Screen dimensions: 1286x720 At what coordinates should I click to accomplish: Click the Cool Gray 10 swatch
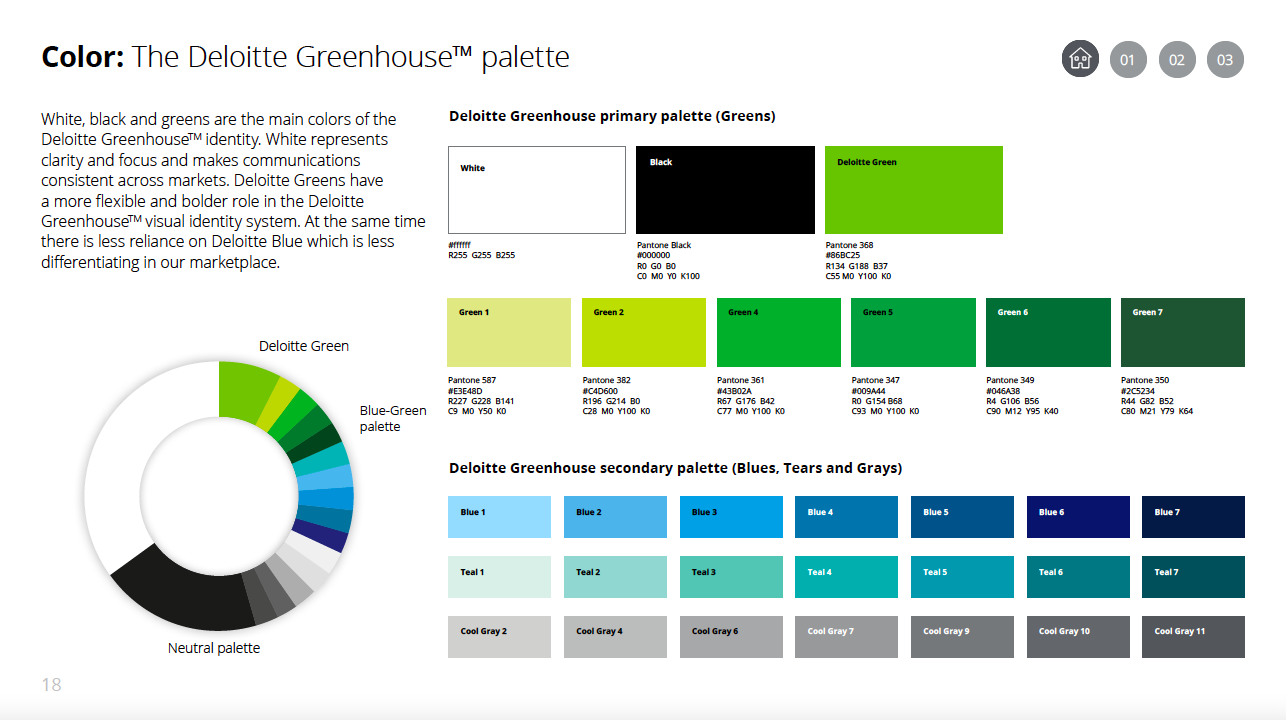1078,637
